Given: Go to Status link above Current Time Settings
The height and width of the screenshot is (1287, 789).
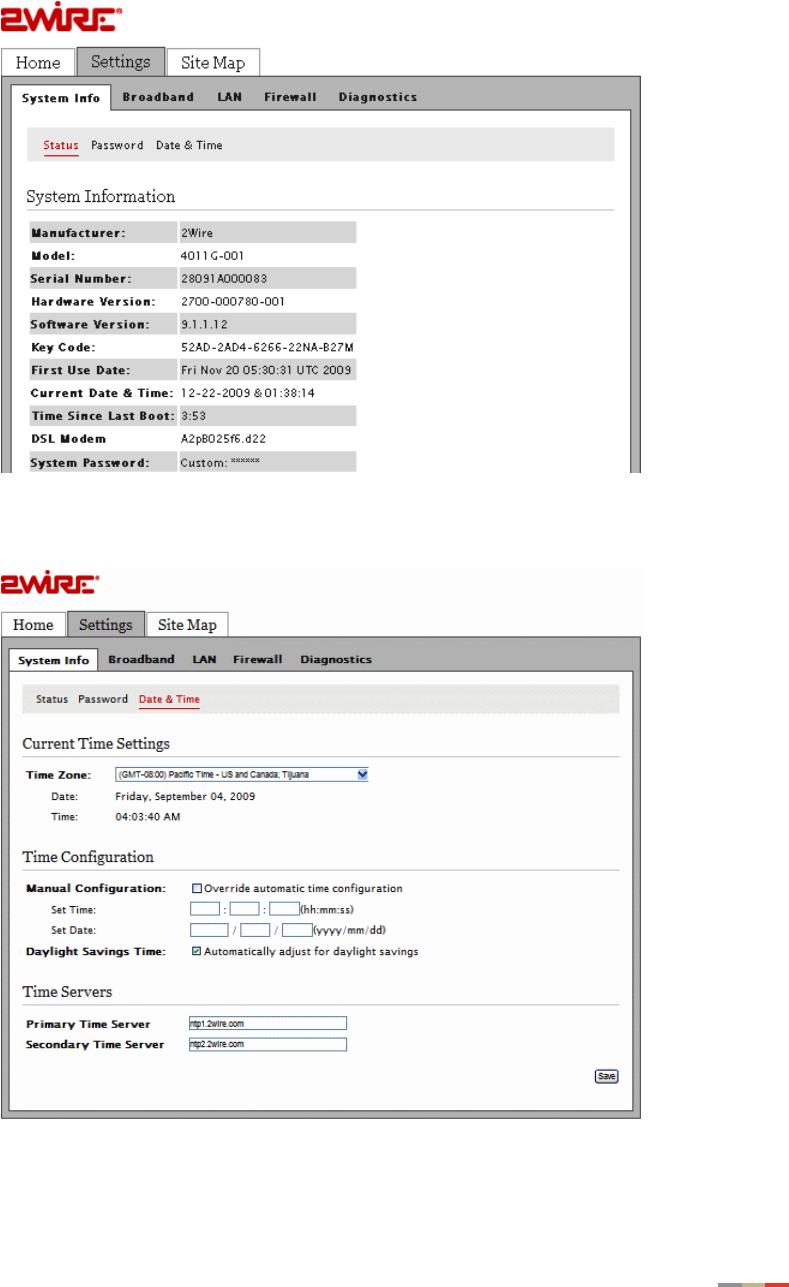Looking at the screenshot, I should [x=52, y=700].
